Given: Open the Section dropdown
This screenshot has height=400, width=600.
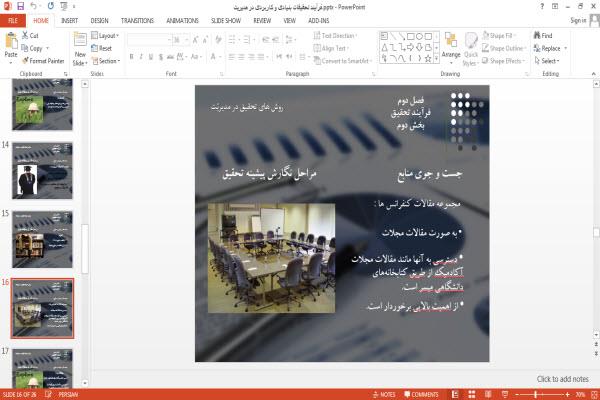Looking at the screenshot, I should [x=106, y=61].
